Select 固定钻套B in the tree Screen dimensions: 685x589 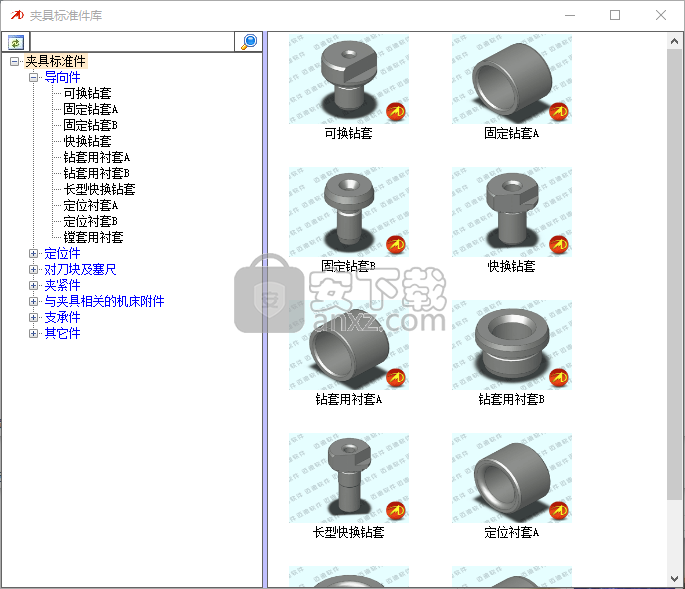point(90,125)
